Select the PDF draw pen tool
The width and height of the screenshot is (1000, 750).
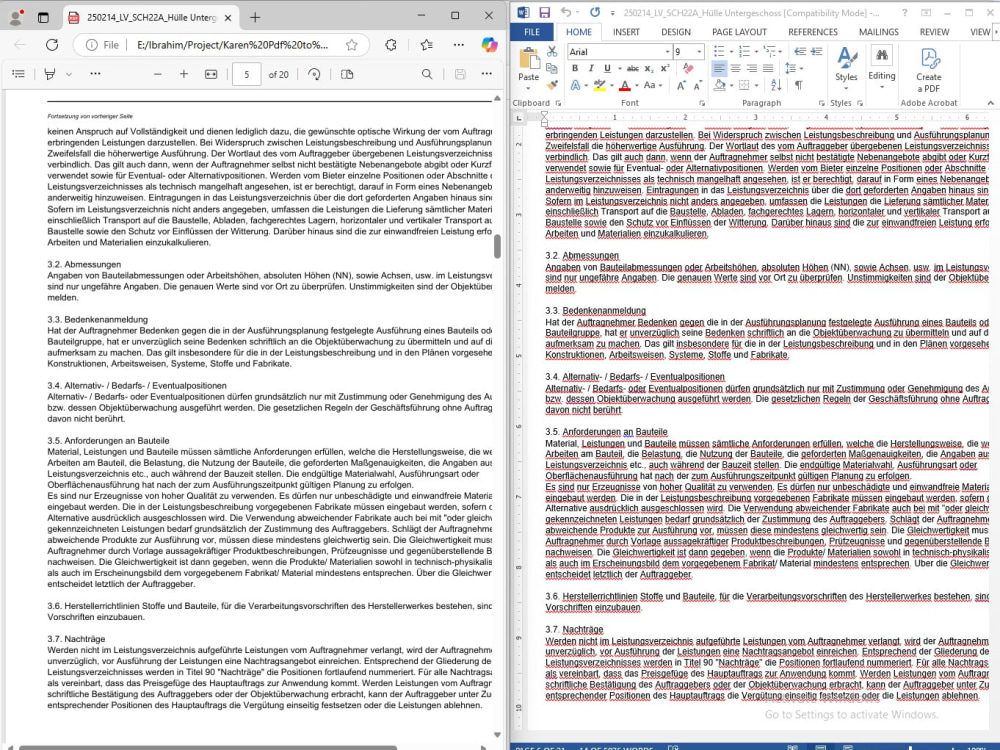pos(49,74)
